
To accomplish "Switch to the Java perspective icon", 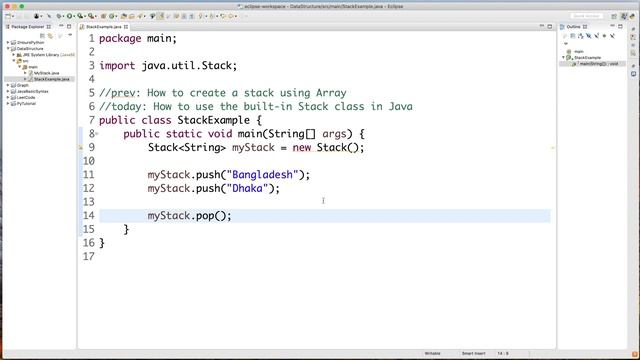I will (x=624, y=16).
